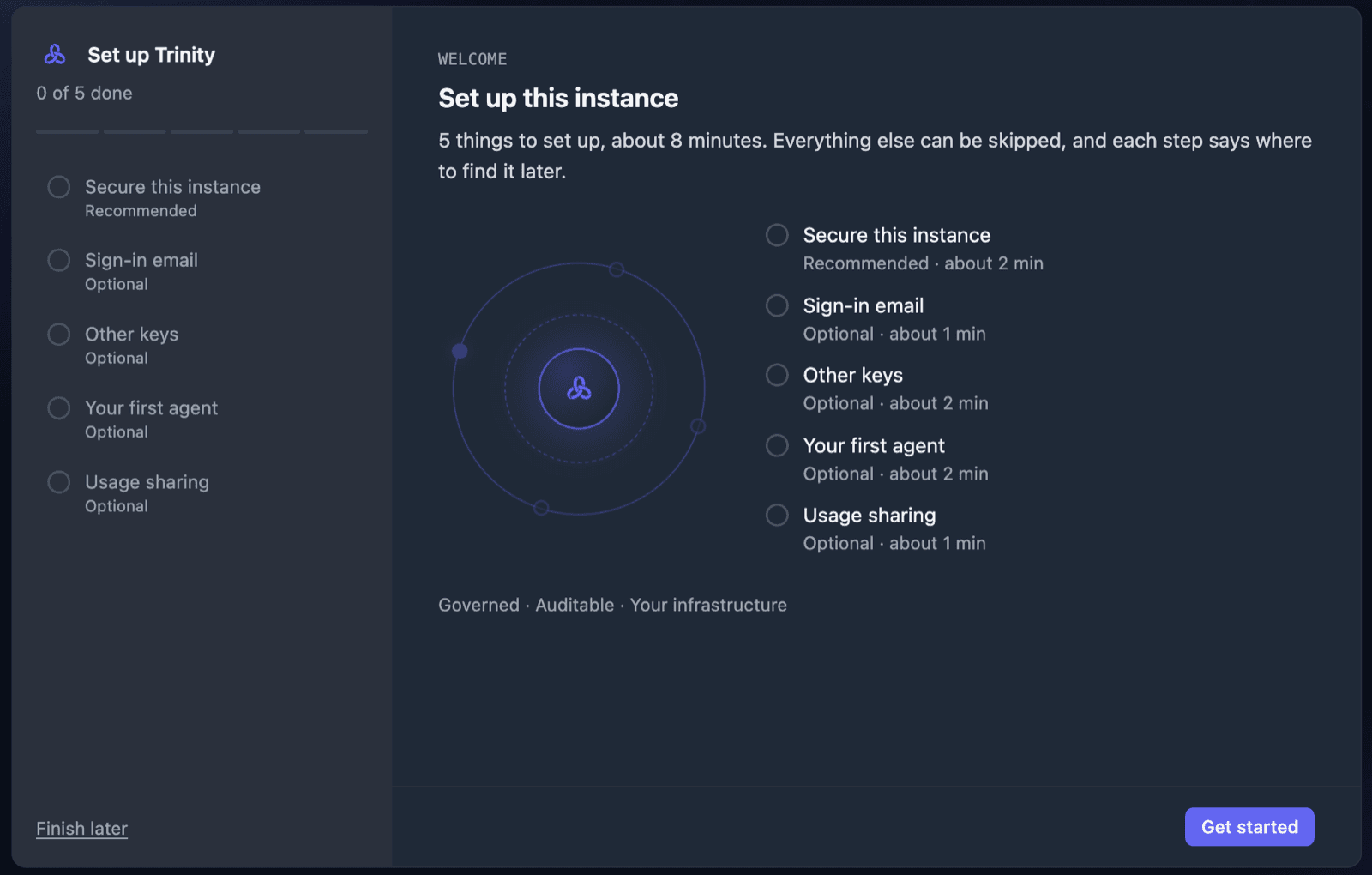The width and height of the screenshot is (1372, 875).
Task: Click 'Your first agent' title in main list
Action: tap(874, 446)
